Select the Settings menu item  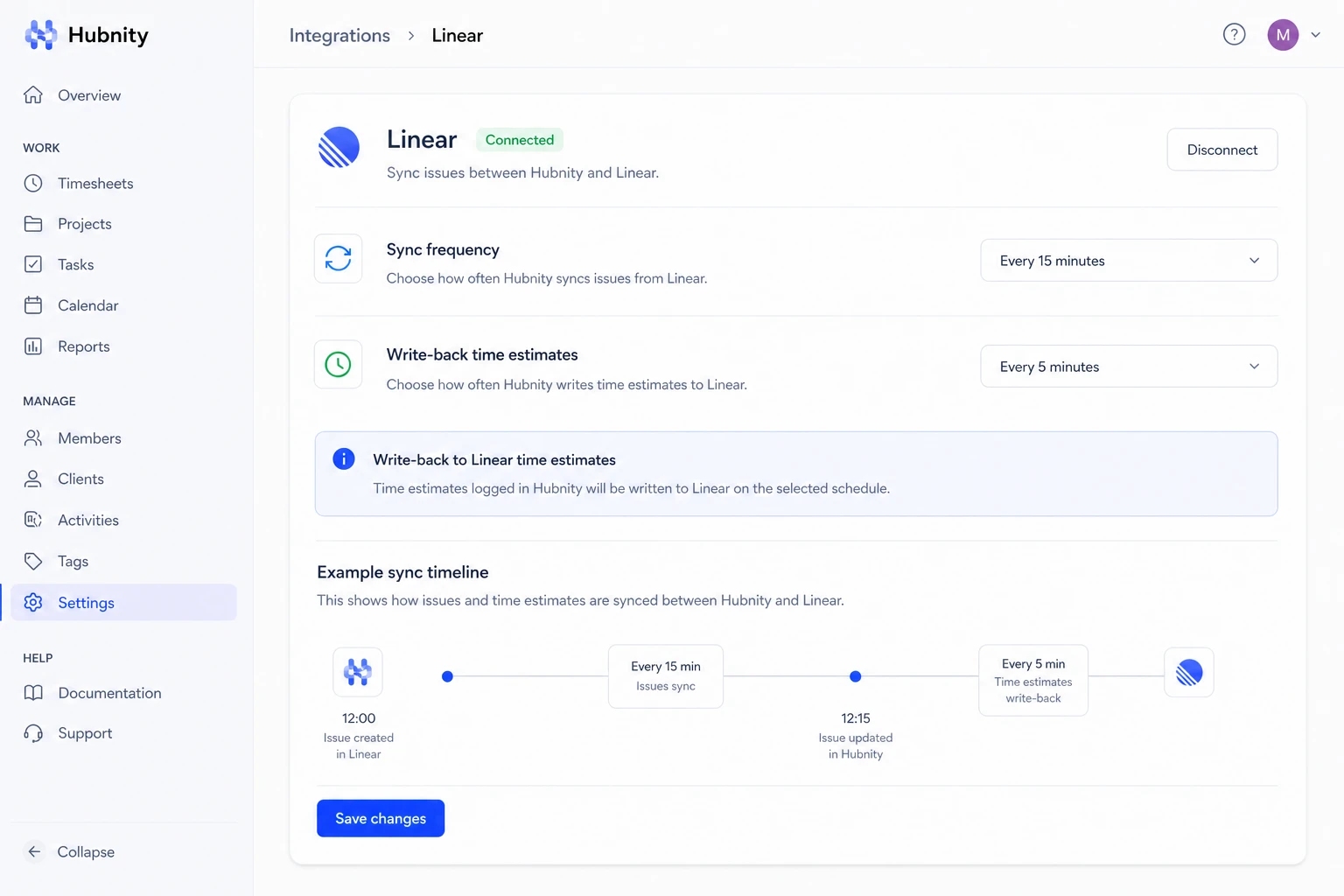point(123,603)
